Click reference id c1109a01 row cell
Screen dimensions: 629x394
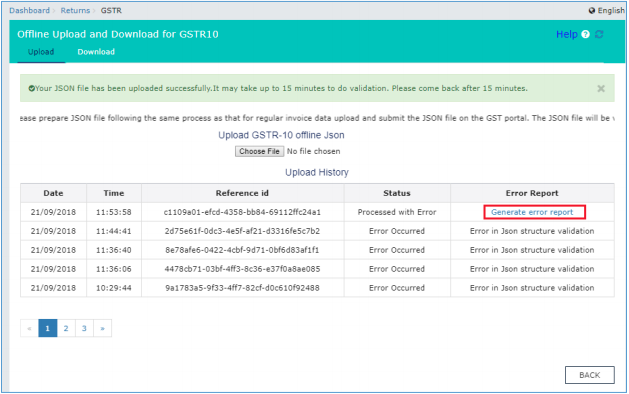(x=242, y=212)
